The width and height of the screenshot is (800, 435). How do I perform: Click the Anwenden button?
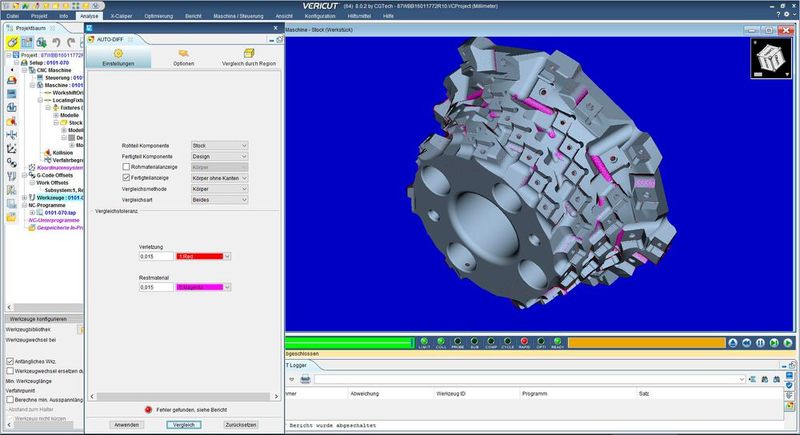click(x=127, y=424)
